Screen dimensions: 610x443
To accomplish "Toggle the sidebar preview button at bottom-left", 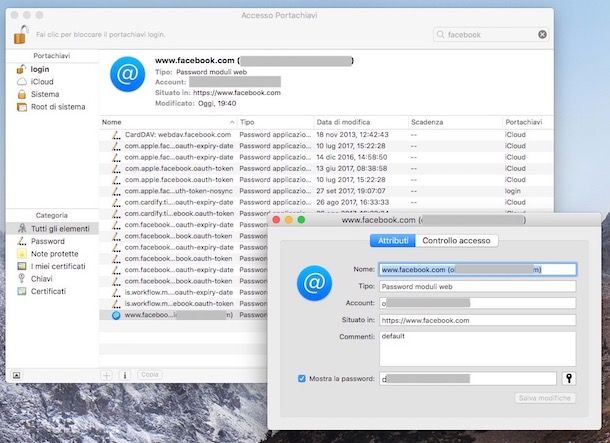I will click(16, 375).
